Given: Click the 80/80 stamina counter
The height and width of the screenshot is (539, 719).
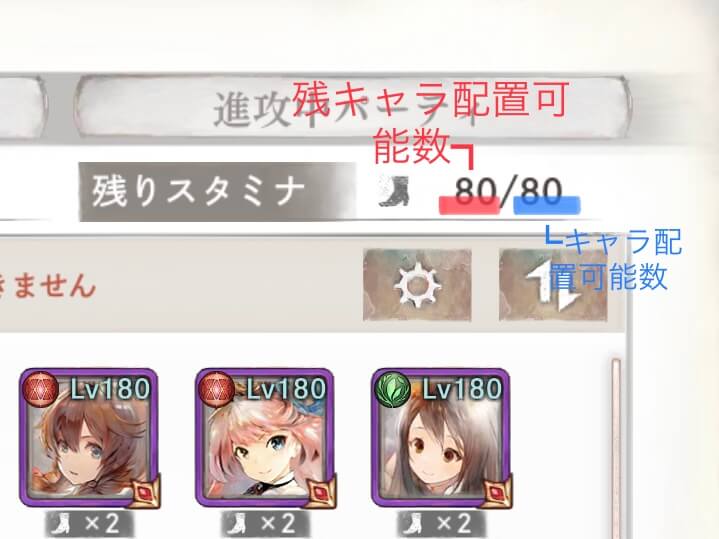Looking at the screenshot, I should [509, 191].
